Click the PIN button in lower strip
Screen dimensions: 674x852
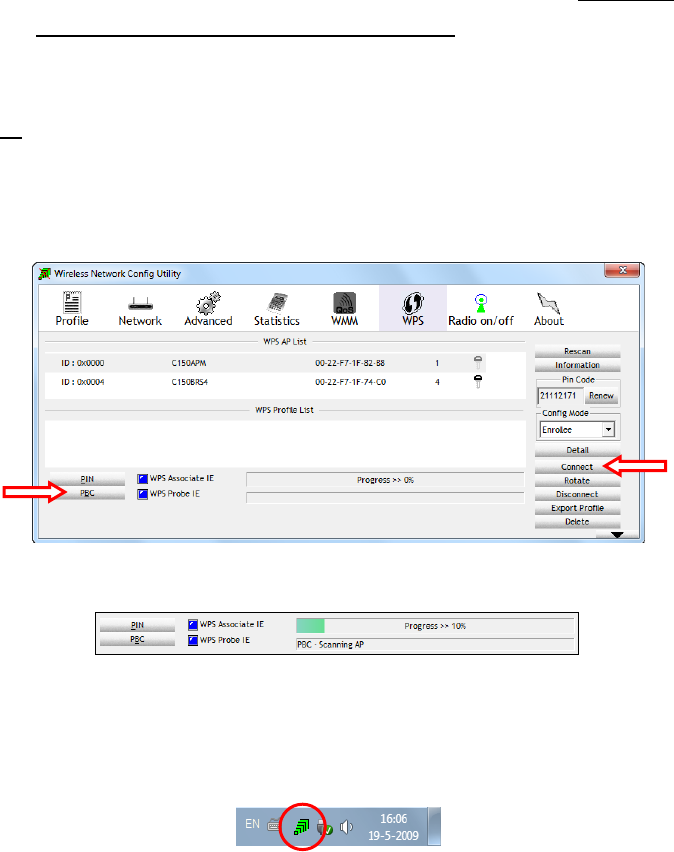[138, 625]
